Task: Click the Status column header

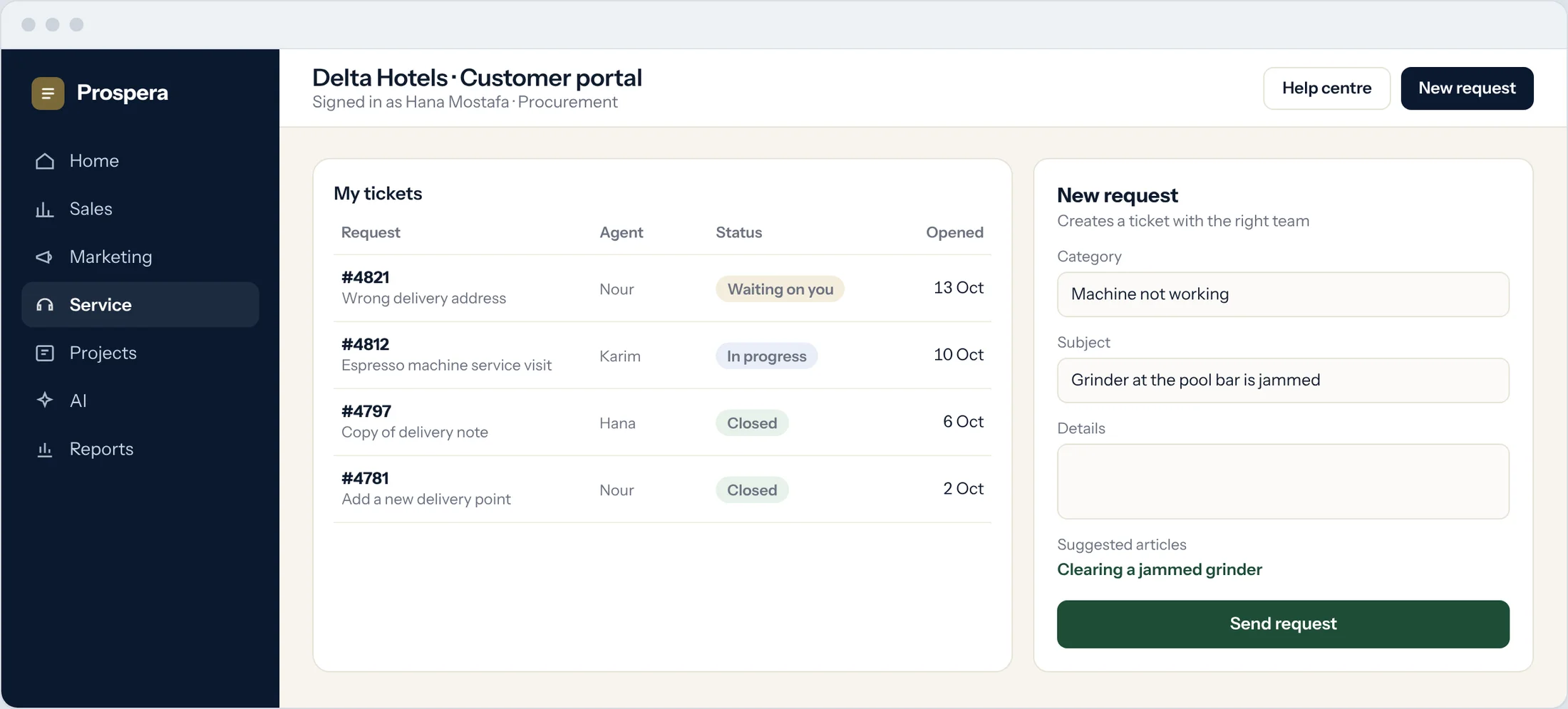Action: 738,232
